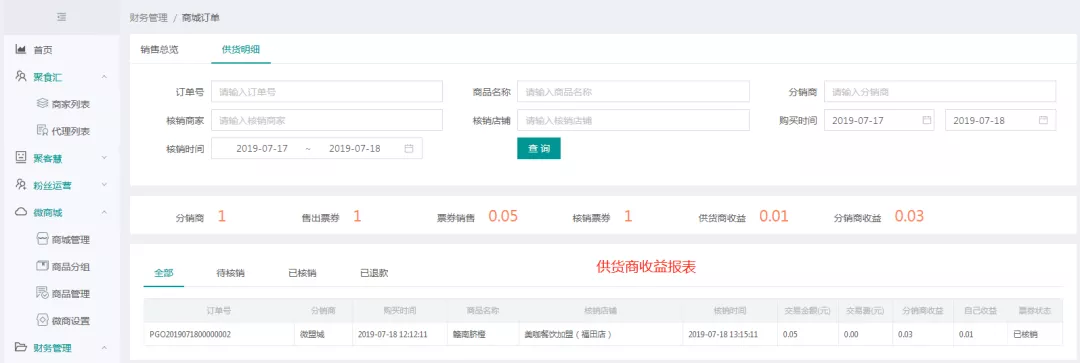
Task: Open calendar in 核销时间 date range
Action: point(409,148)
